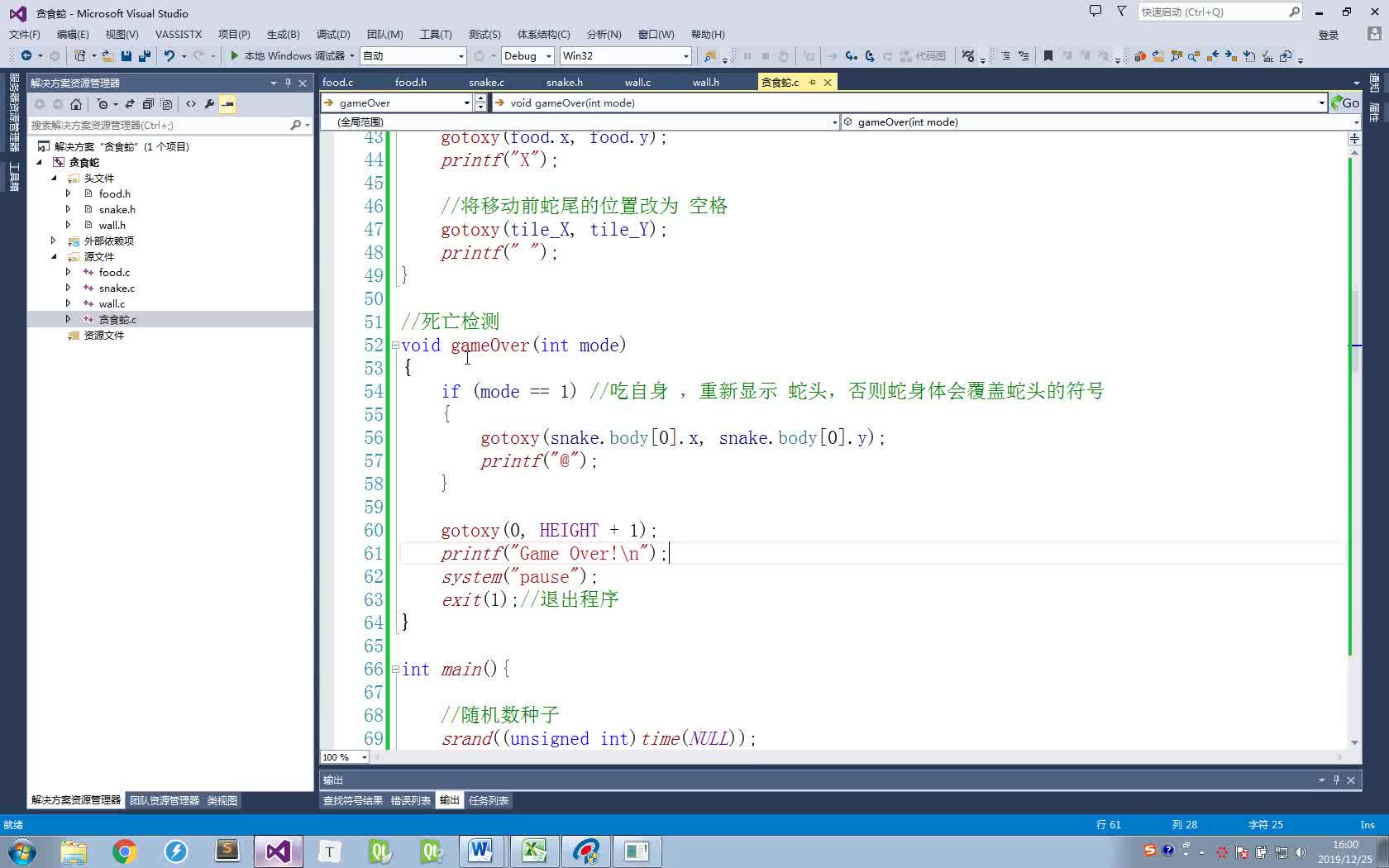Click the Save All icon
The image size is (1389, 868).
click(145, 55)
